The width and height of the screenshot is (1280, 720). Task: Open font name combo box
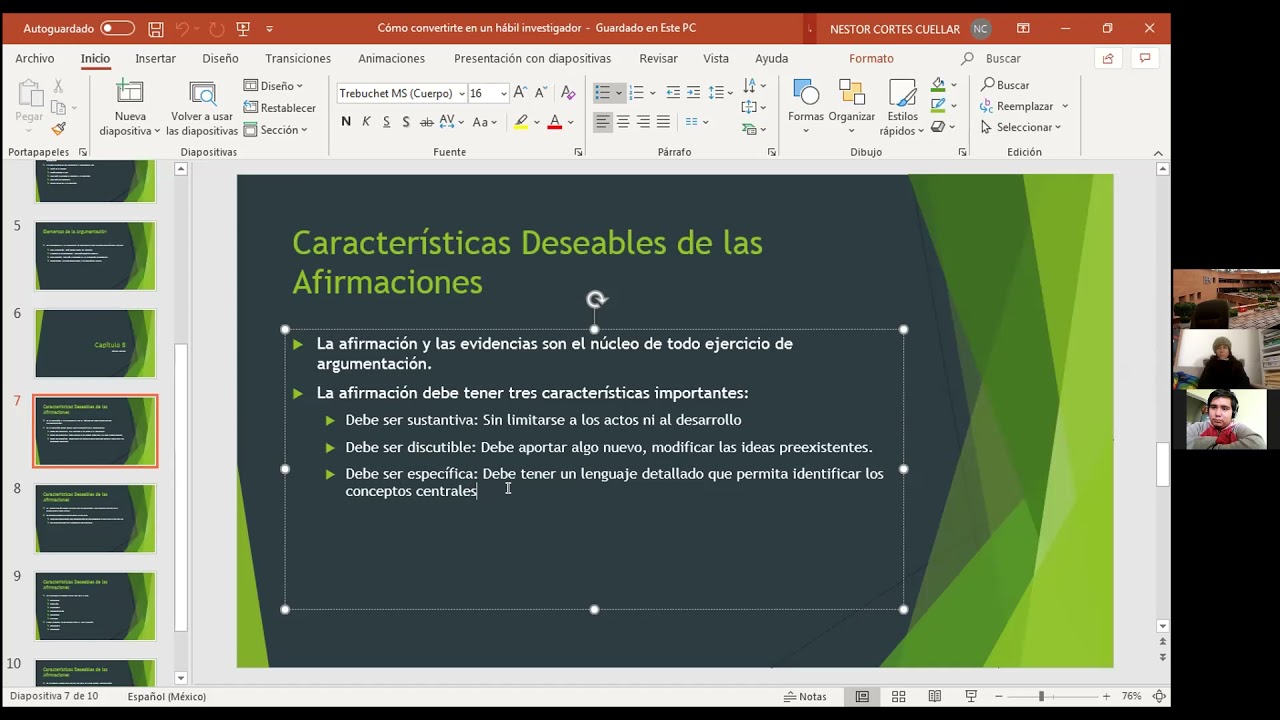pyautogui.click(x=402, y=93)
